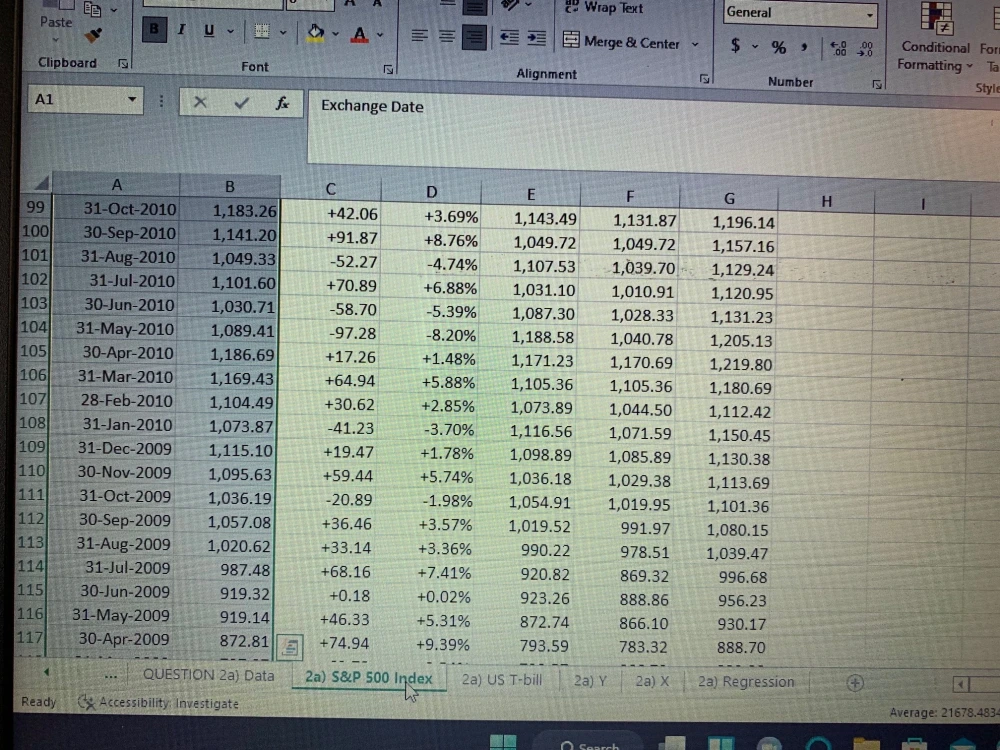1000x750 pixels.
Task: Toggle Bold formatting
Action: [154, 29]
